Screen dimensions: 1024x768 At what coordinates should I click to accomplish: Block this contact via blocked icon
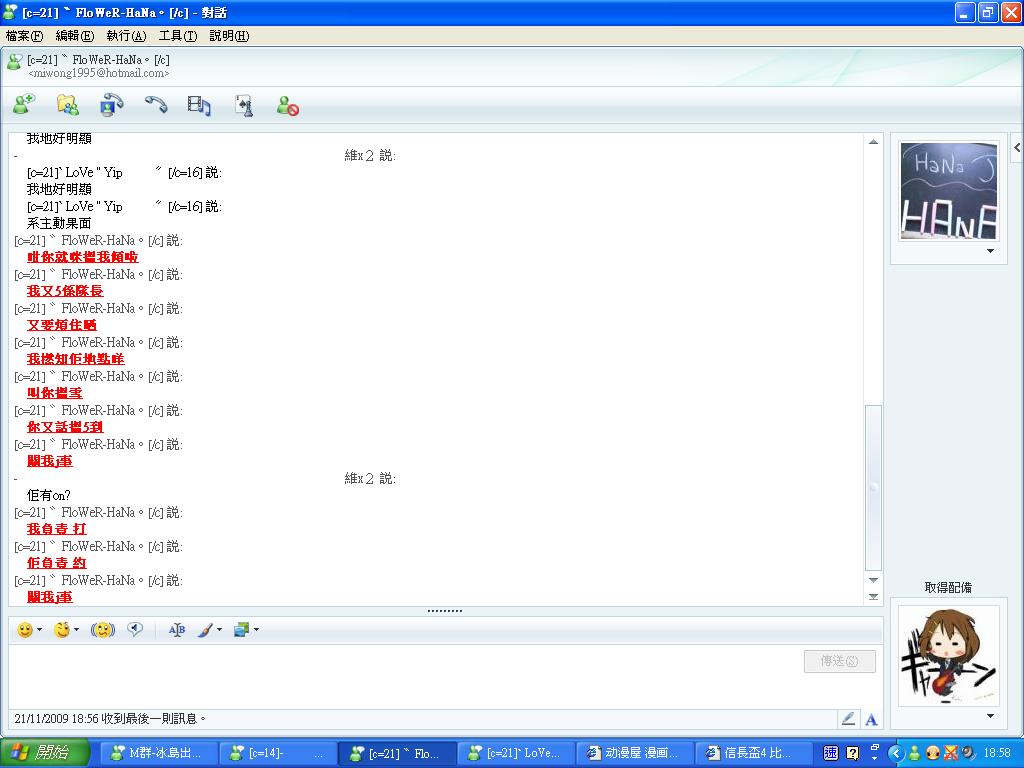[288, 105]
